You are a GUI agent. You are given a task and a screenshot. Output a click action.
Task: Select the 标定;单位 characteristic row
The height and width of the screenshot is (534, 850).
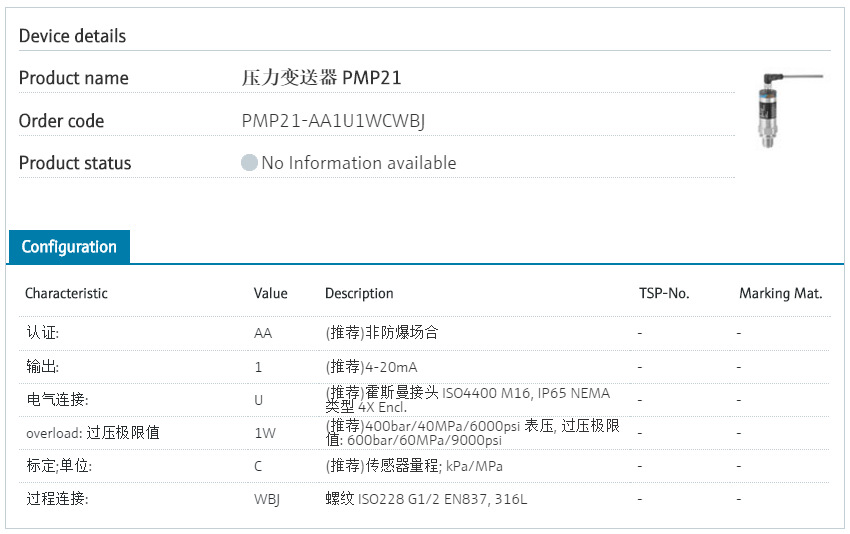point(62,466)
